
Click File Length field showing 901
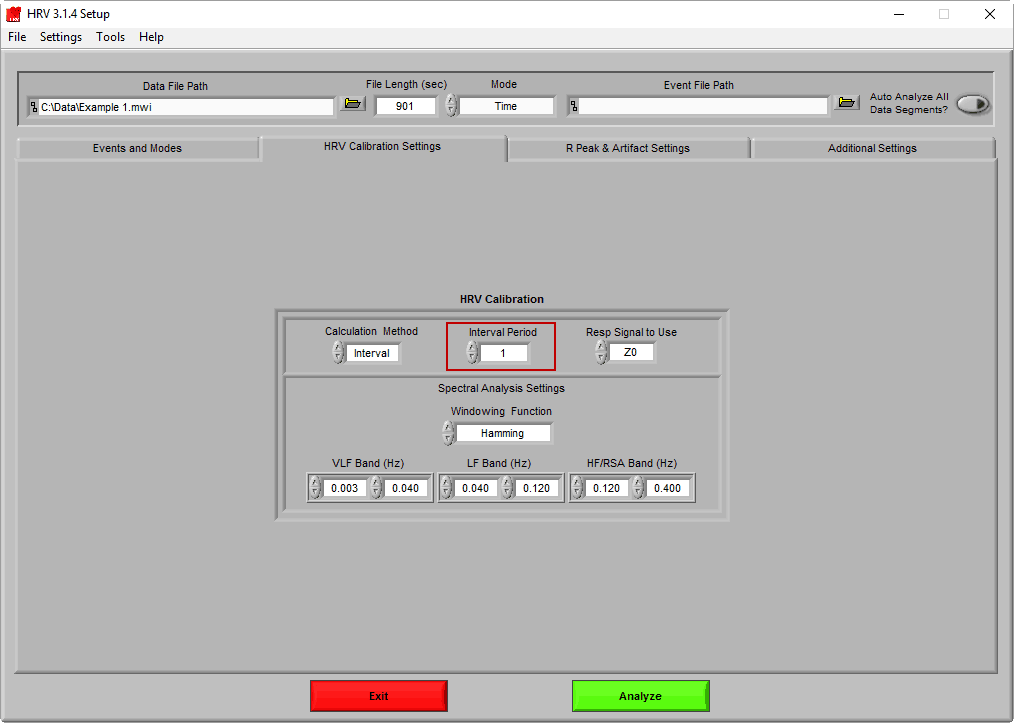click(405, 106)
